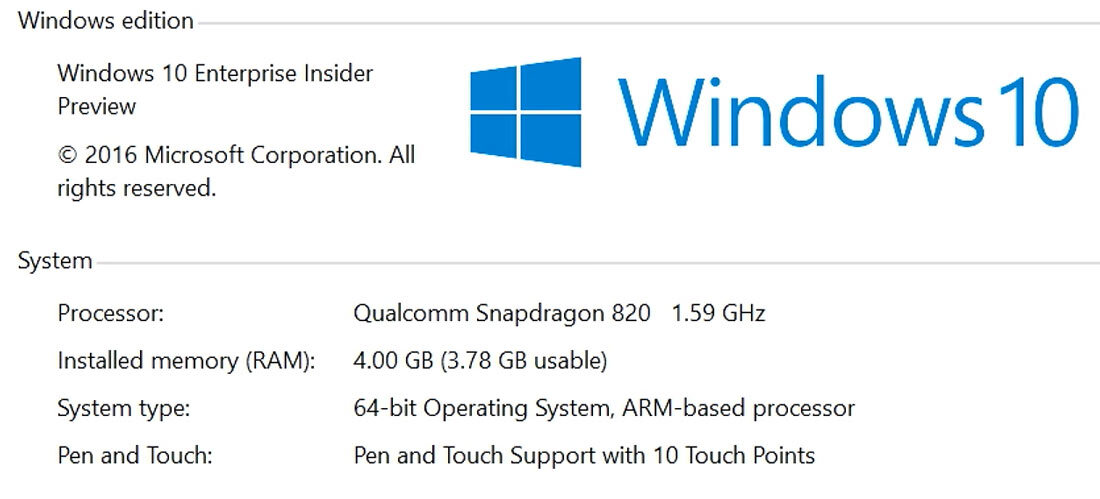Viewport: 1100px width, 499px height.
Task: Click the System type label
Action: 123,408
